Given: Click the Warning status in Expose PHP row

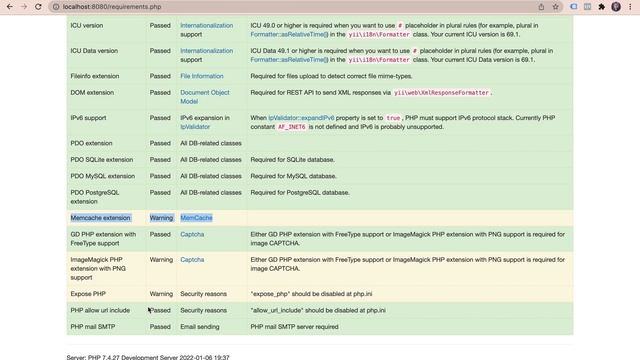Looking at the screenshot, I should click(161, 294).
